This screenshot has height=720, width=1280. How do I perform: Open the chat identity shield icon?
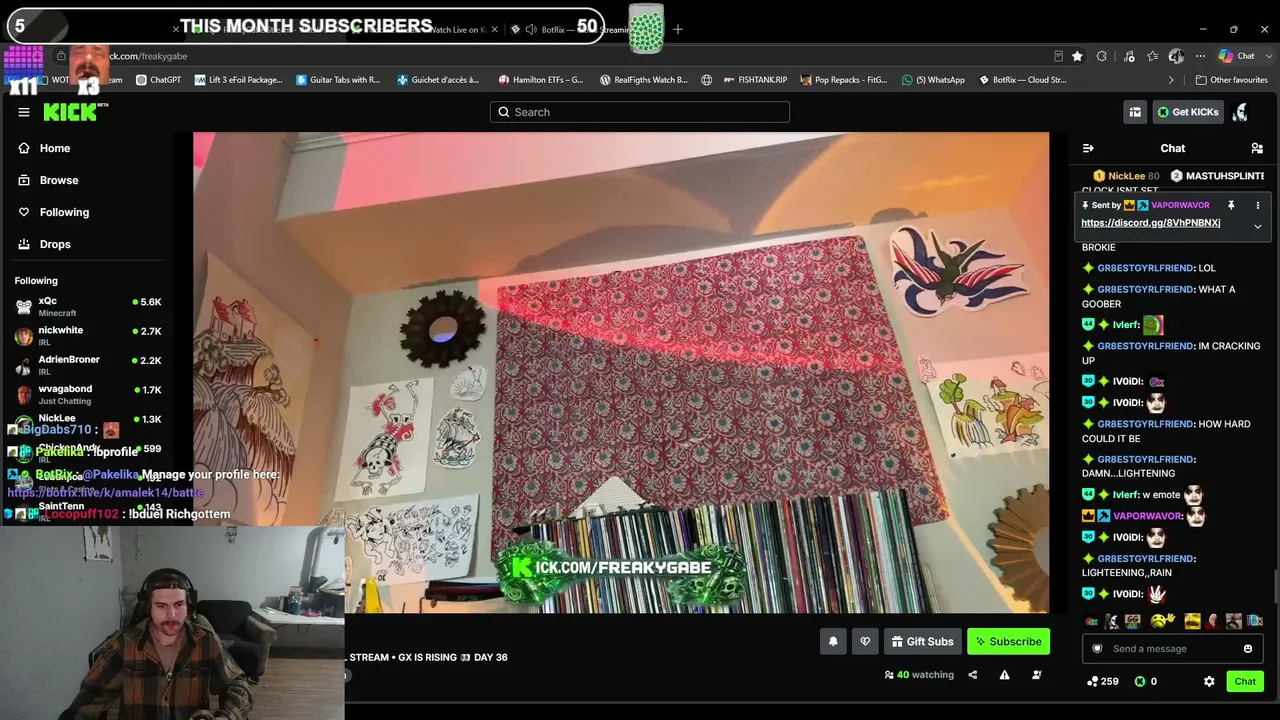coord(1097,649)
